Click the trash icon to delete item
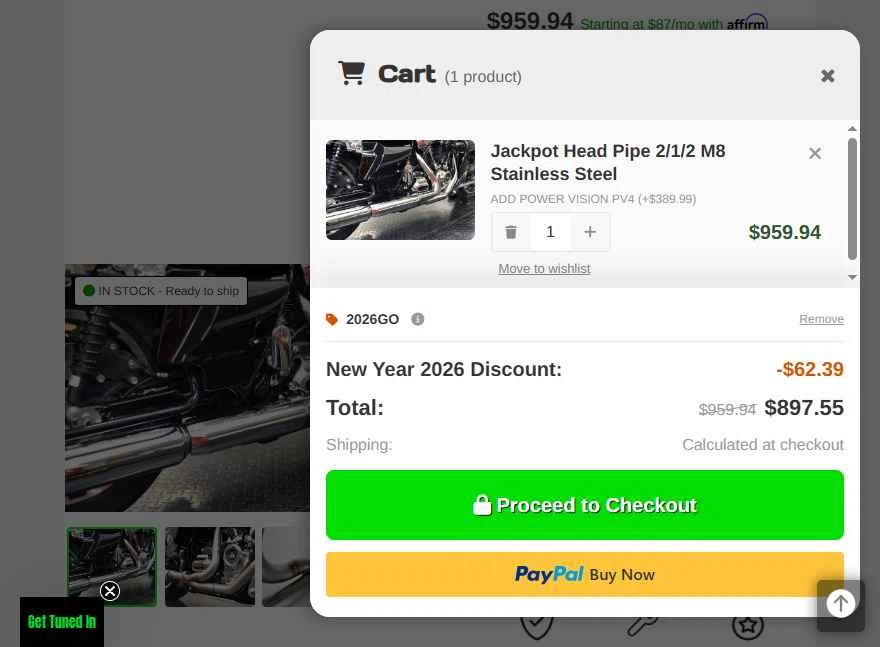 pyautogui.click(x=511, y=232)
